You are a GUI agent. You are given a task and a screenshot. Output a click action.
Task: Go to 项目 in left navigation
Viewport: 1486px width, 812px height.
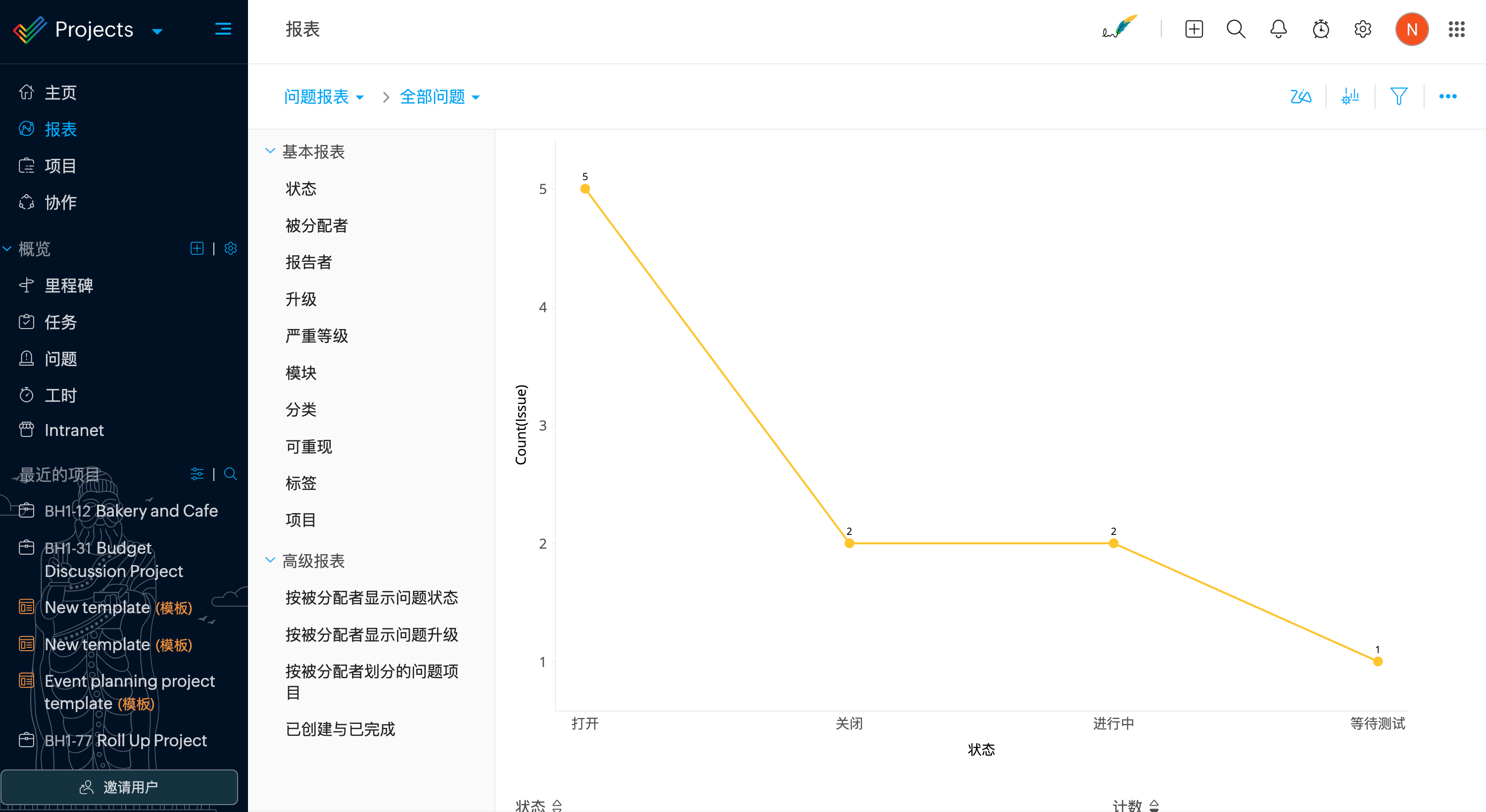tap(60, 166)
